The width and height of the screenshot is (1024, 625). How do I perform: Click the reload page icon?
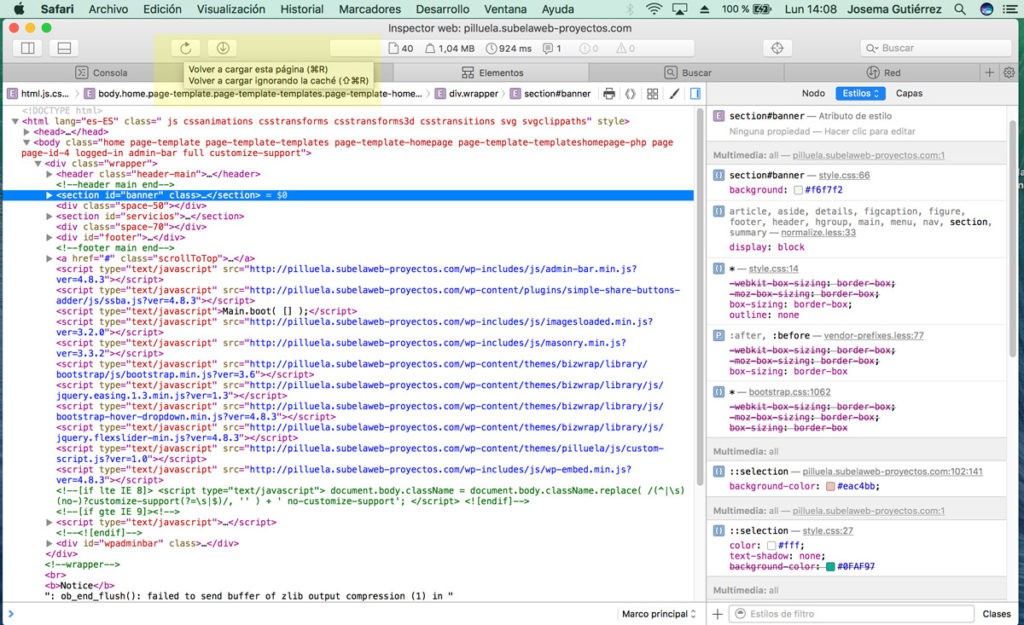coord(185,48)
